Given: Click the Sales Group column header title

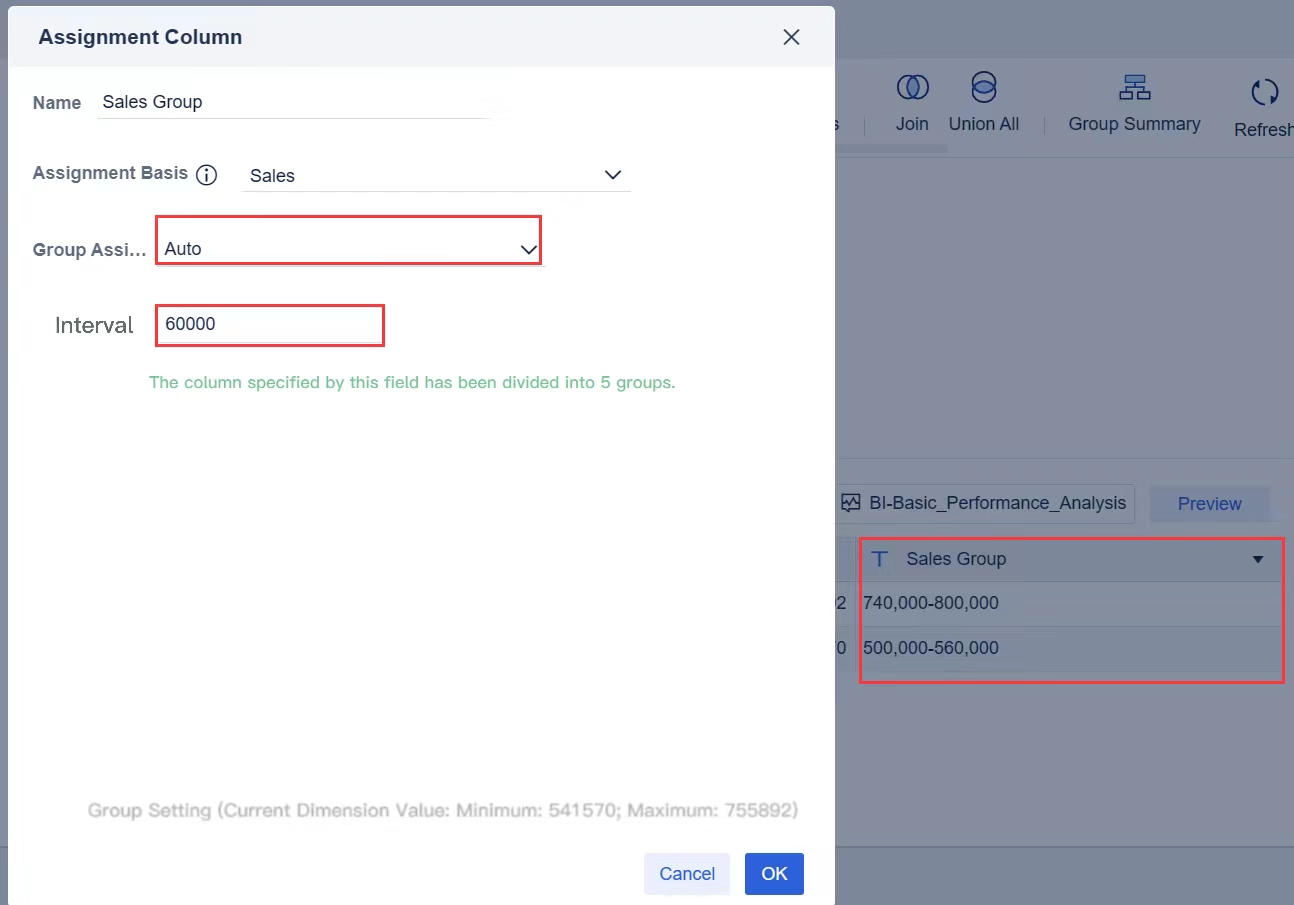Looking at the screenshot, I should point(956,559).
